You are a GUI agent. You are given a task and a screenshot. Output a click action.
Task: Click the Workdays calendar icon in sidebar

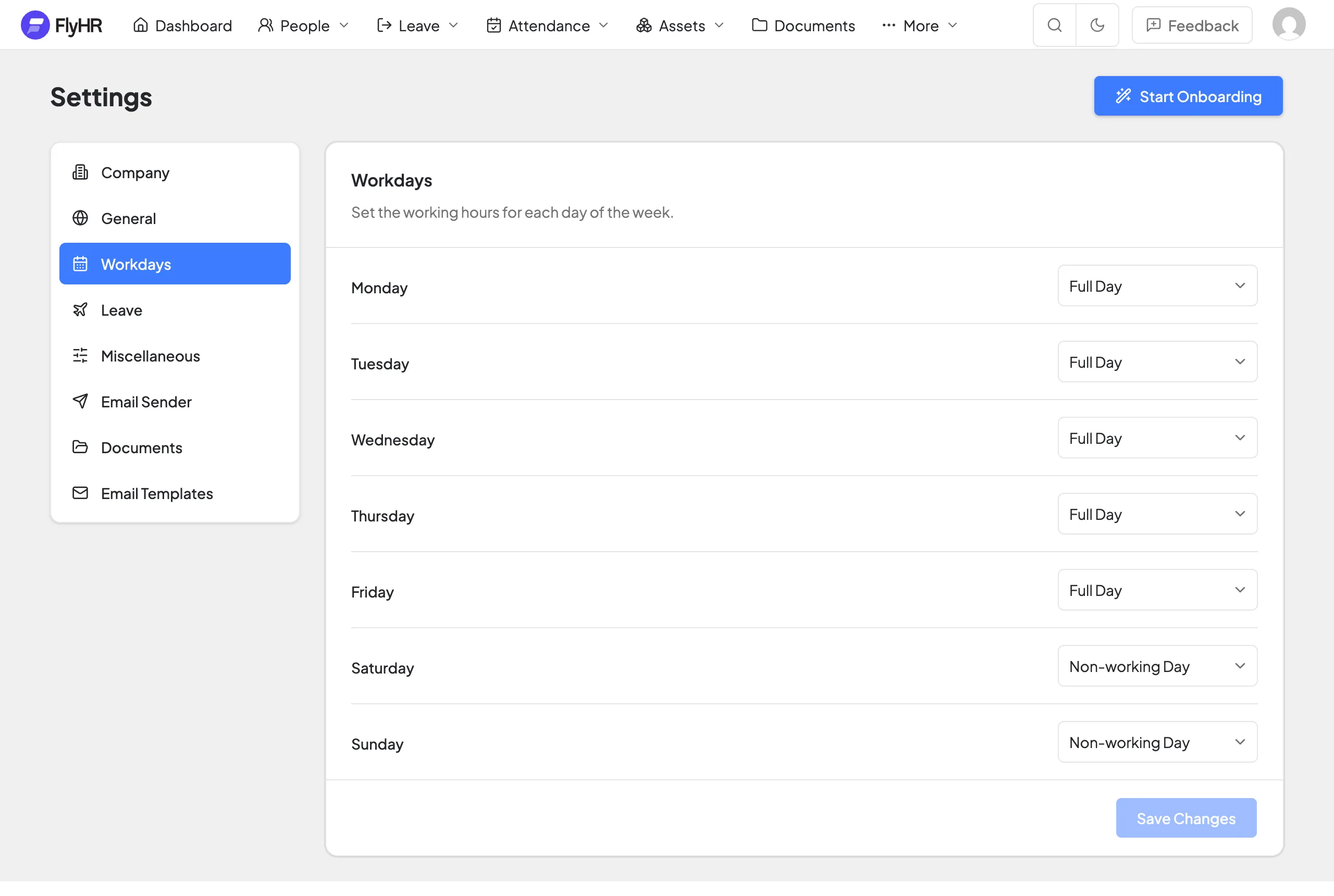pyautogui.click(x=80, y=264)
